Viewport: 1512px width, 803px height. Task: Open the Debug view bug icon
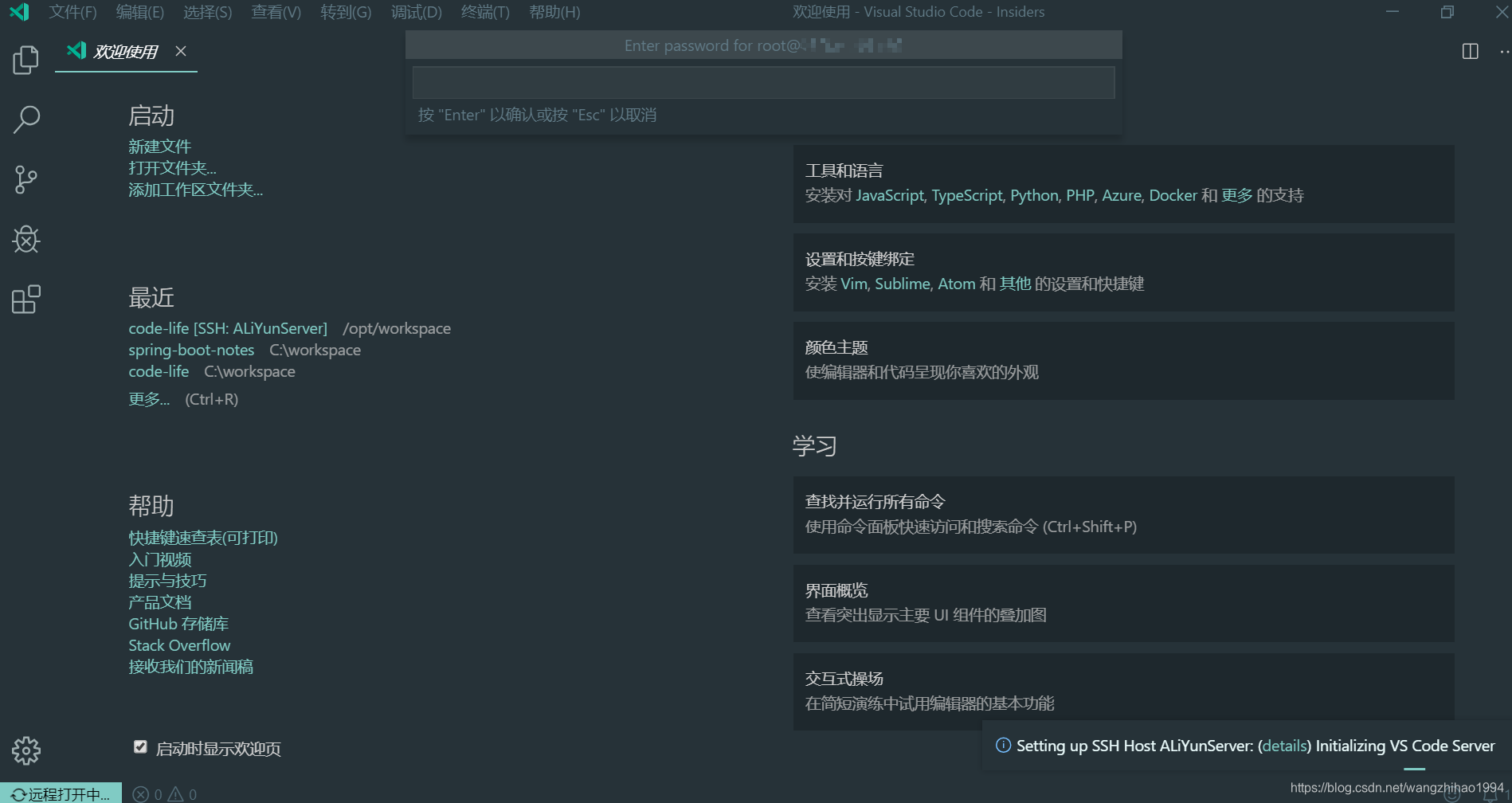point(25,239)
